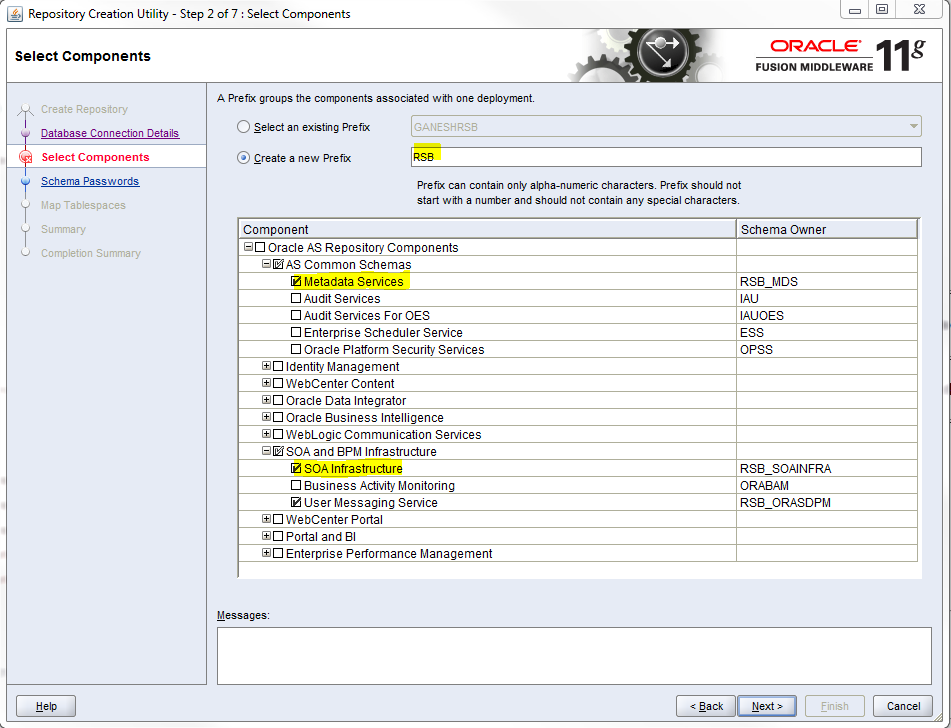Select RSB_ORASDPM schema owner cell
The width and height of the screenshot is (951, 728).
(x=827, y=502)
